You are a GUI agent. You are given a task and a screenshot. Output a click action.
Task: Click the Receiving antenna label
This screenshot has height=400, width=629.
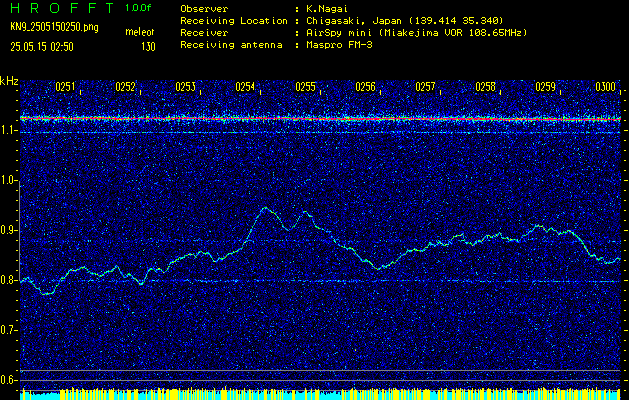(x=231, y=45)
